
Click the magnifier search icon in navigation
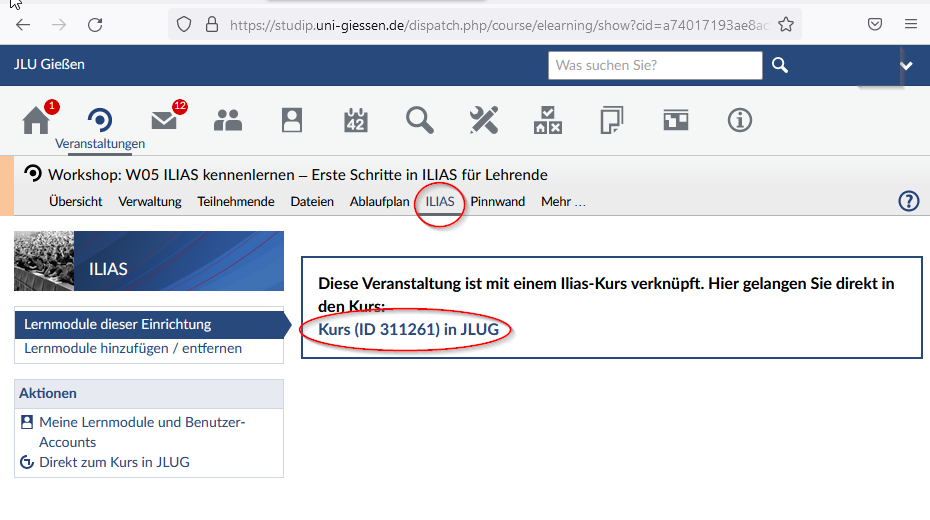point(420,121)
